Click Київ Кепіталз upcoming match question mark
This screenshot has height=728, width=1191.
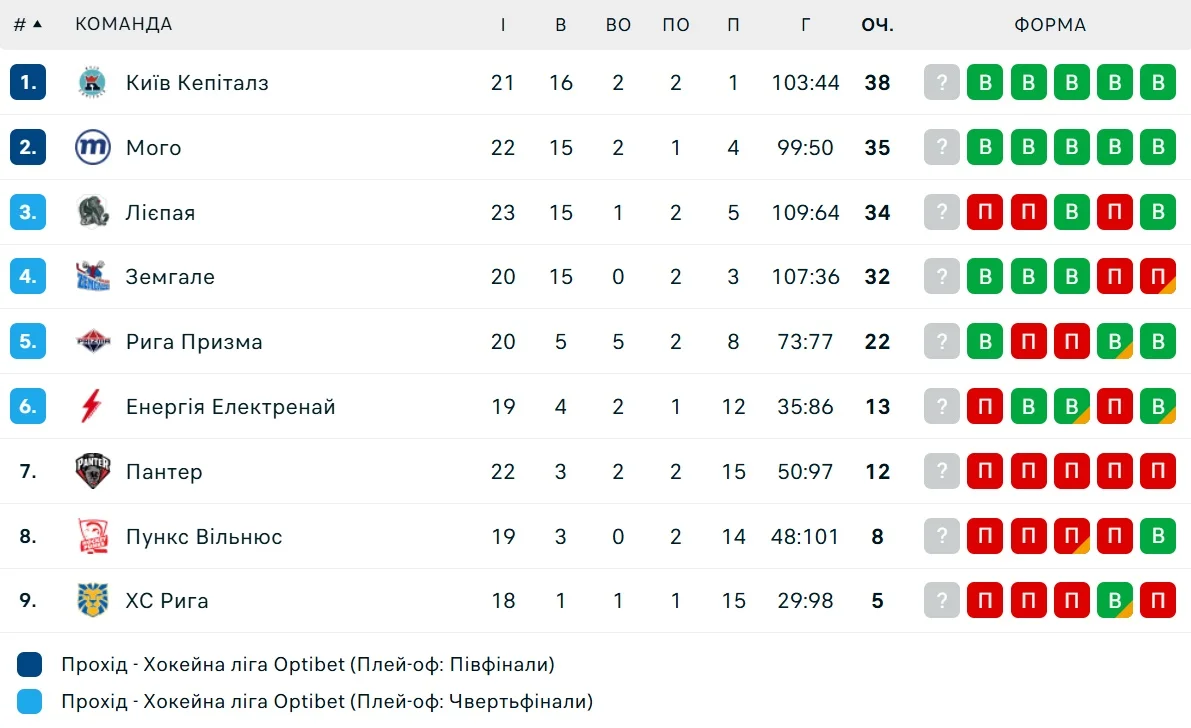click(941, 83)
